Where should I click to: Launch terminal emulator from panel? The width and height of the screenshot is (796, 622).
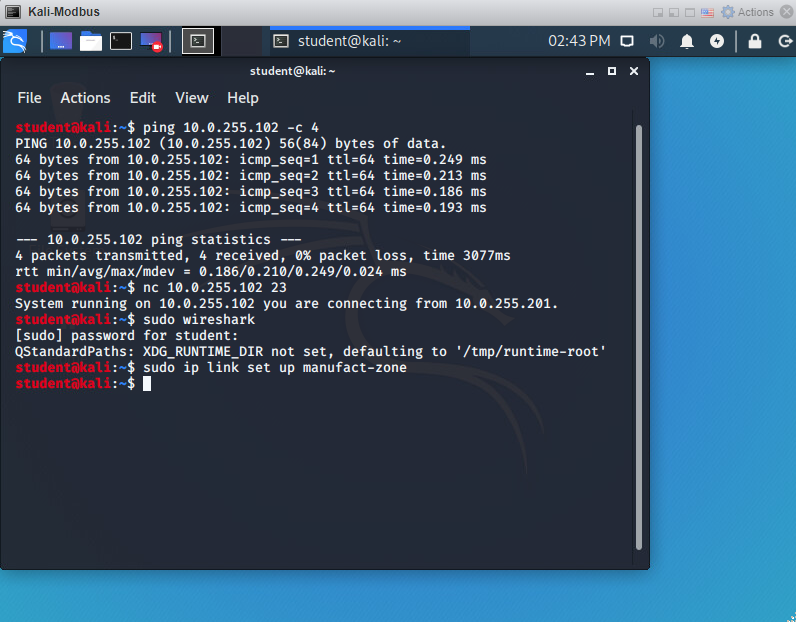[121, 41]
